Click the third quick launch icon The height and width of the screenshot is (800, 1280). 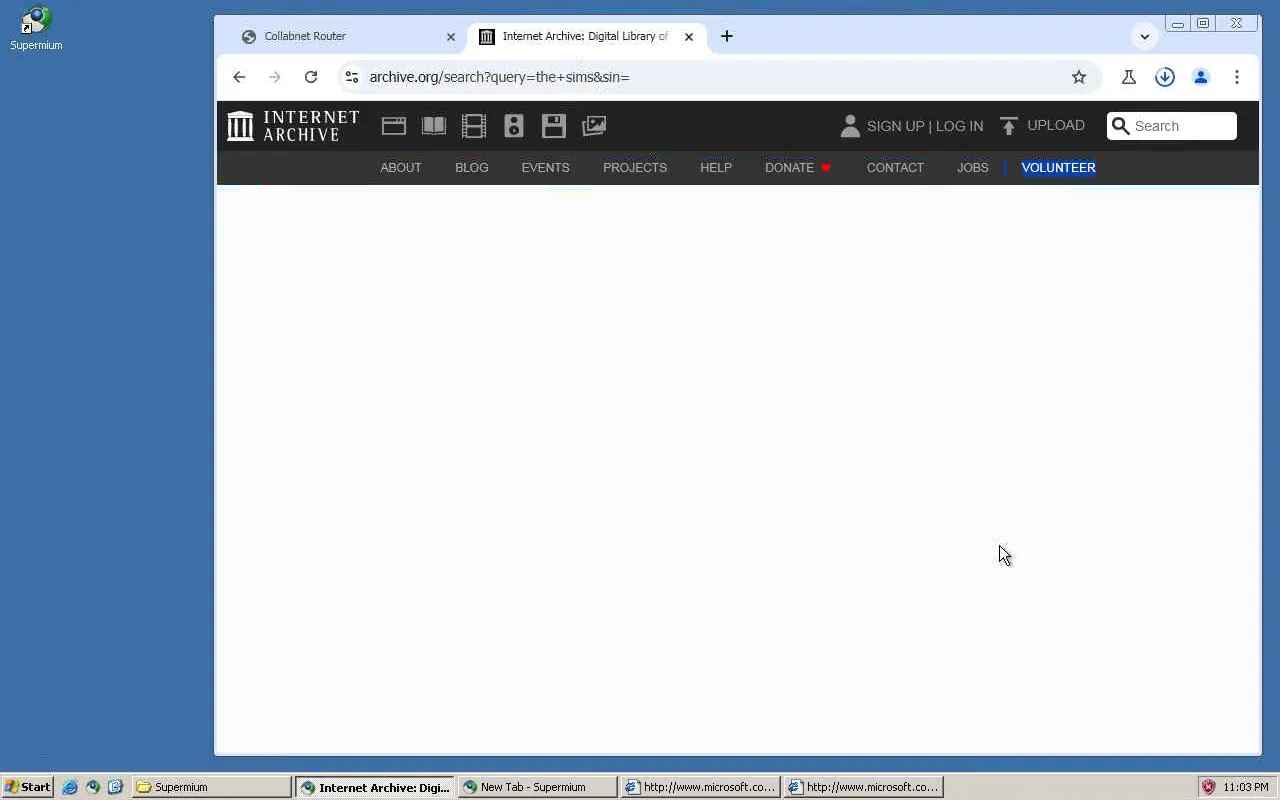point(115,787)
